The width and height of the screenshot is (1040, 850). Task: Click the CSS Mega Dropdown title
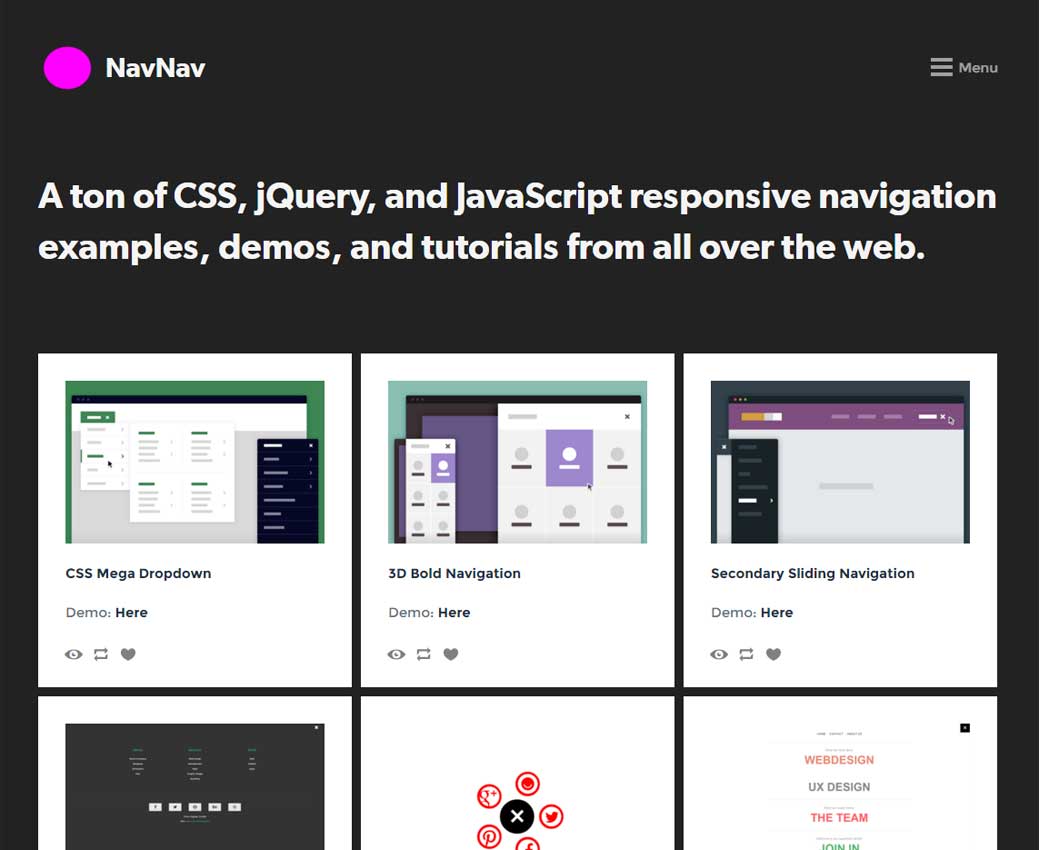point(138,573)
